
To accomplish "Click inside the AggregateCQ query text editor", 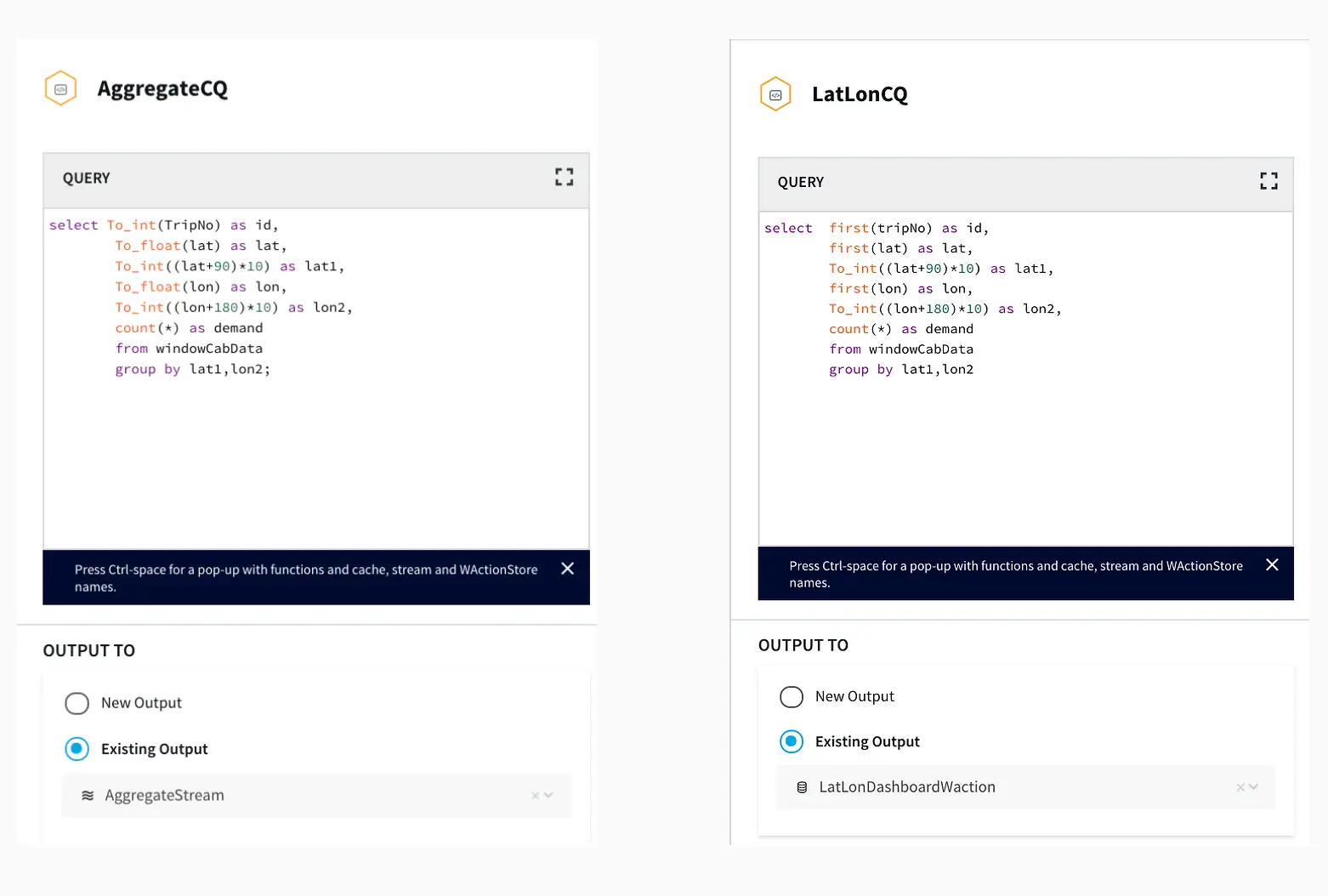I will click(x=315, y=451).
